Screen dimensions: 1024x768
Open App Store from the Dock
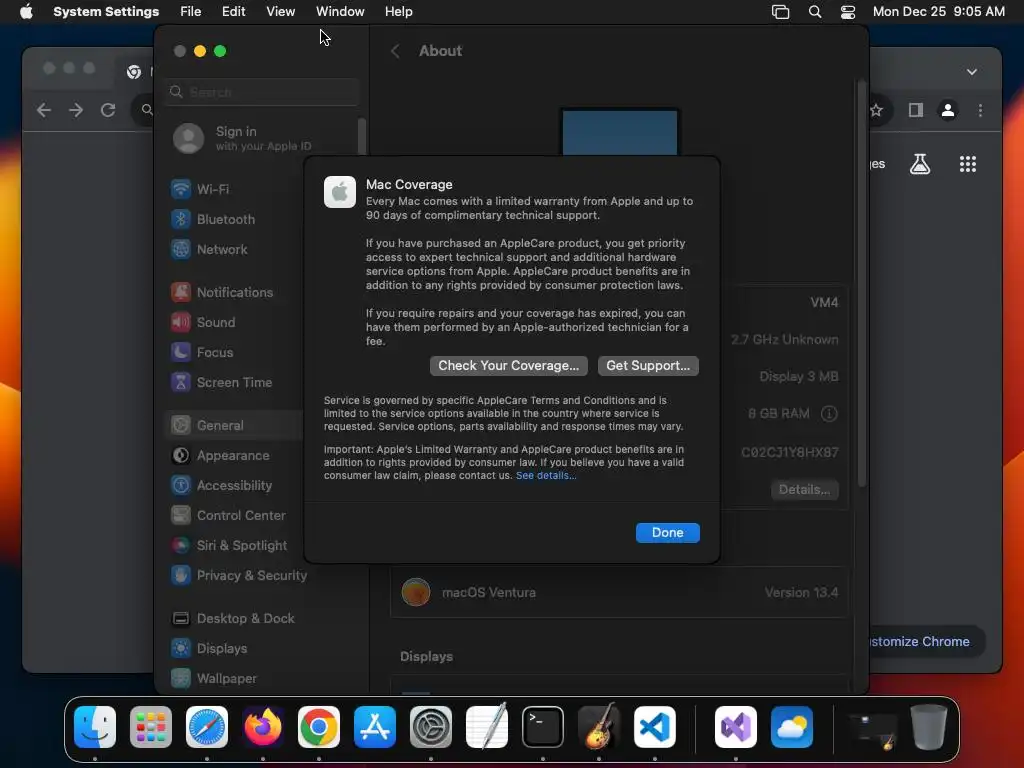tap(375, 727)
